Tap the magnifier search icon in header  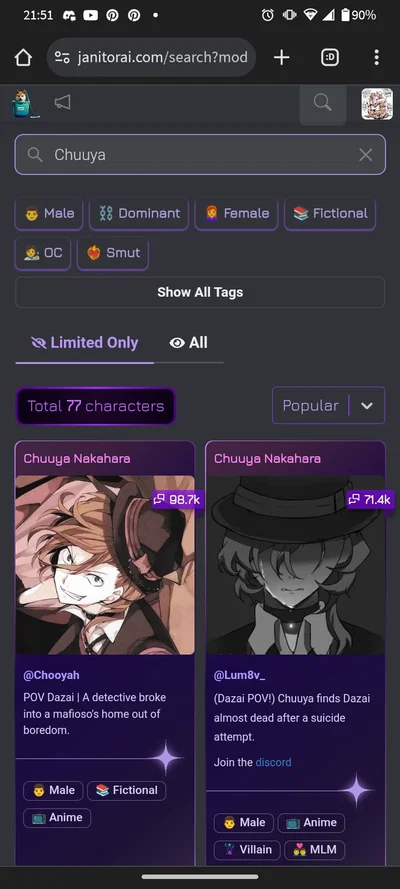(322, 103)
